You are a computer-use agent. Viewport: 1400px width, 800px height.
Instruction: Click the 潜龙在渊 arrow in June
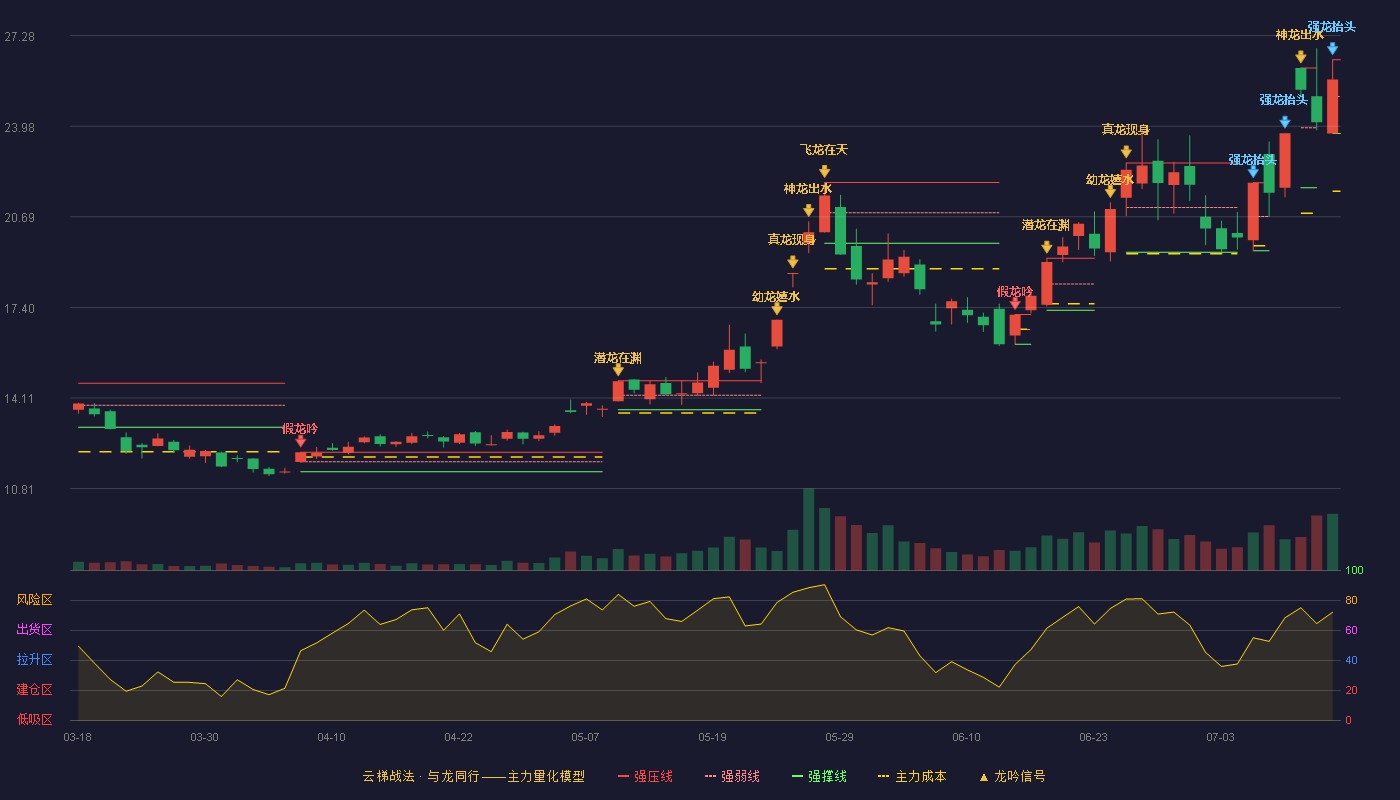pos(1046,247)
